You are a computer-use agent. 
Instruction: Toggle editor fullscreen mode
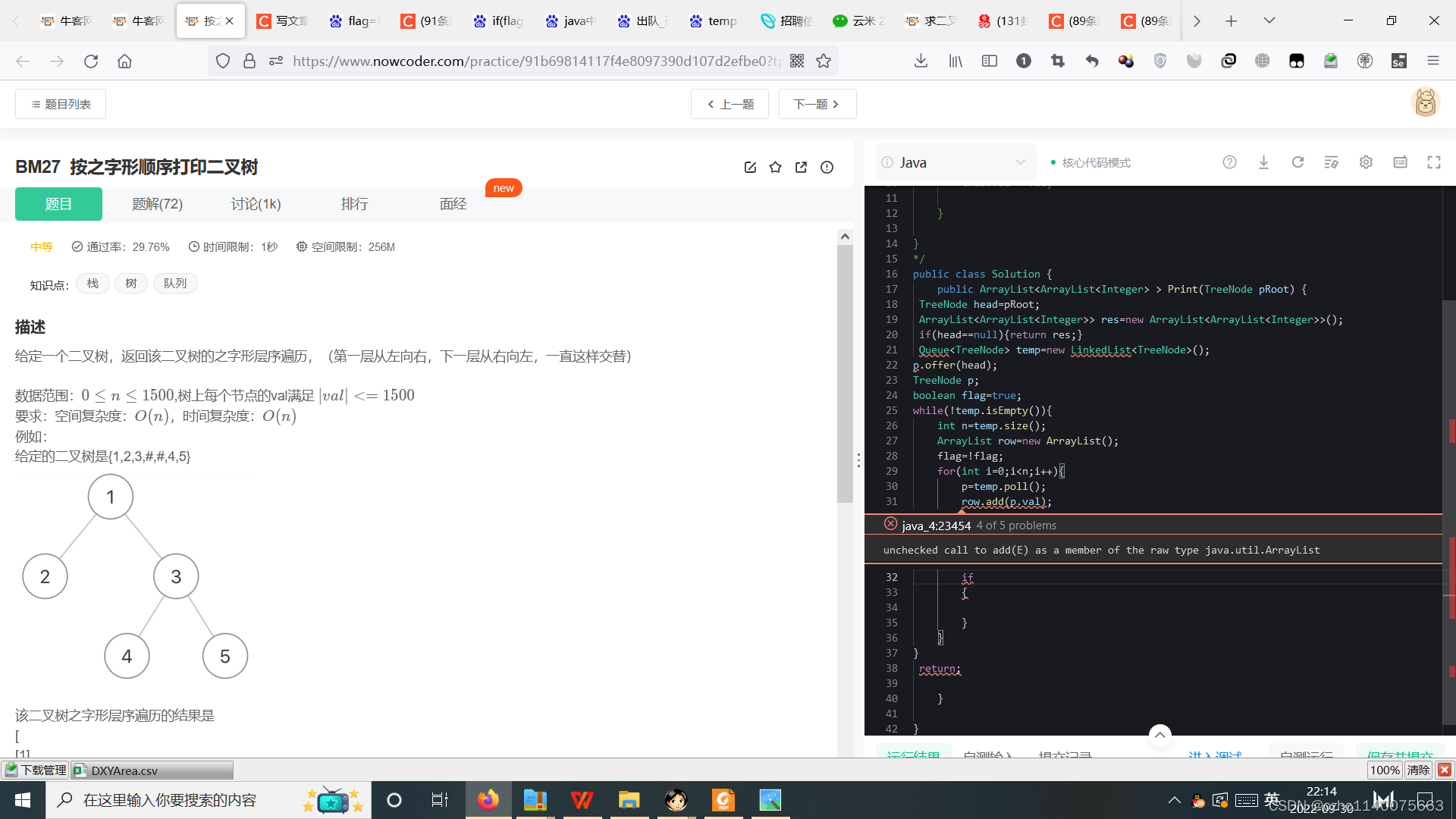point(1434,162)
